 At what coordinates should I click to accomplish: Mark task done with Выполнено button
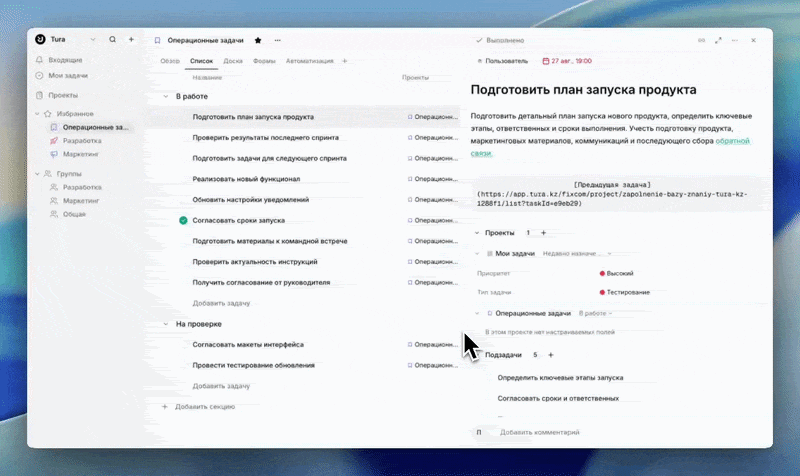coord(500,40)
